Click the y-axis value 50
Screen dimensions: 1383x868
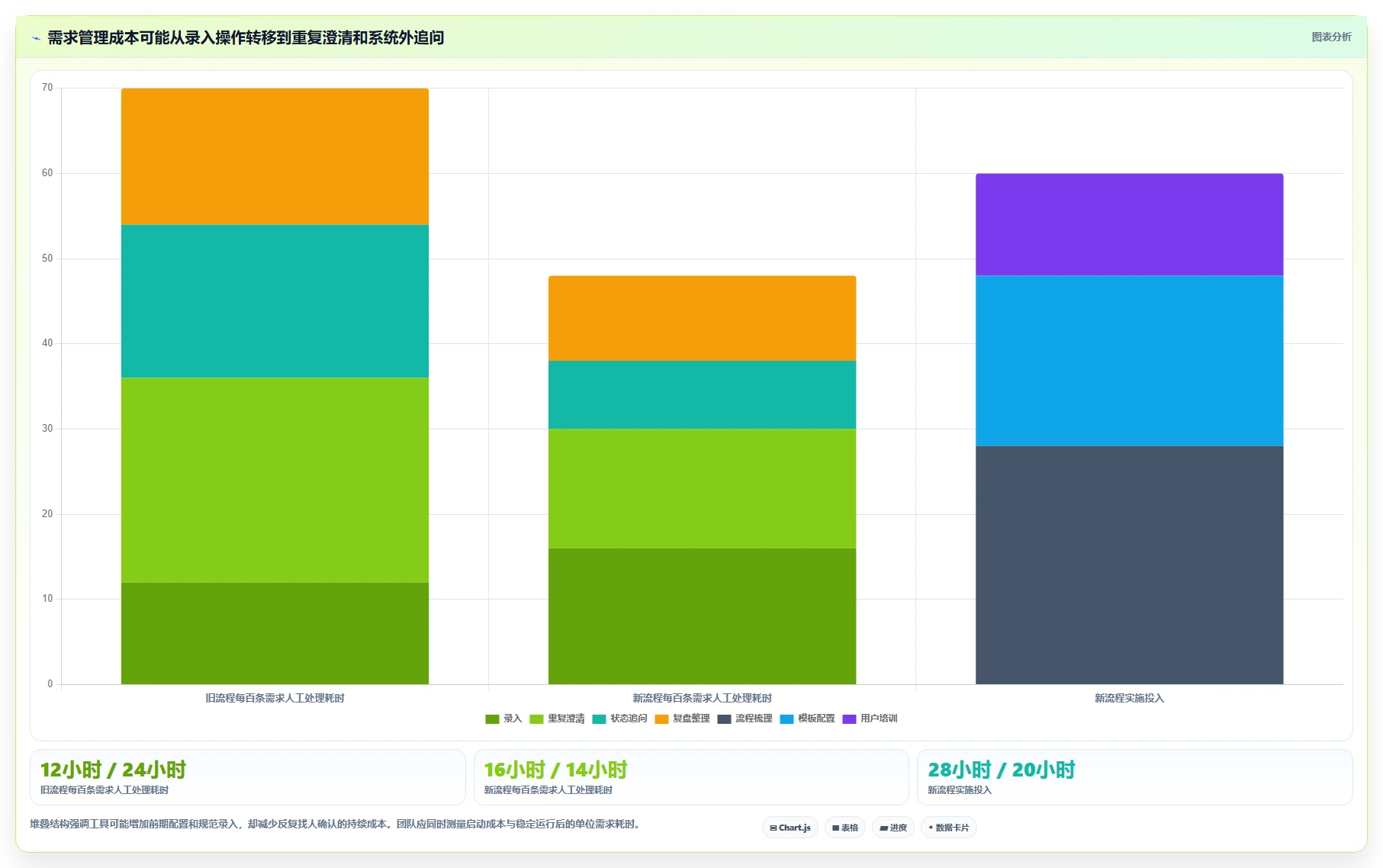pos(47,259)
